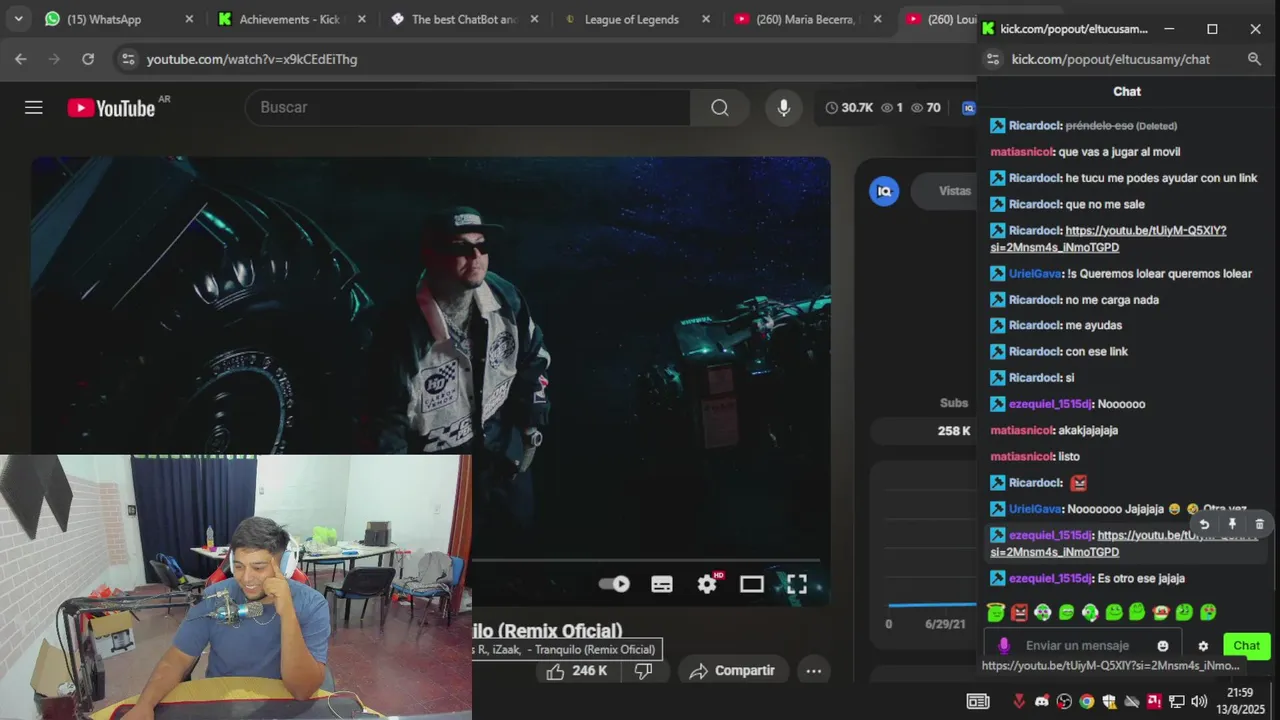Open site info icon beside youtube.com address
This screenshot has width=1280, height=720.
(127, 59)
